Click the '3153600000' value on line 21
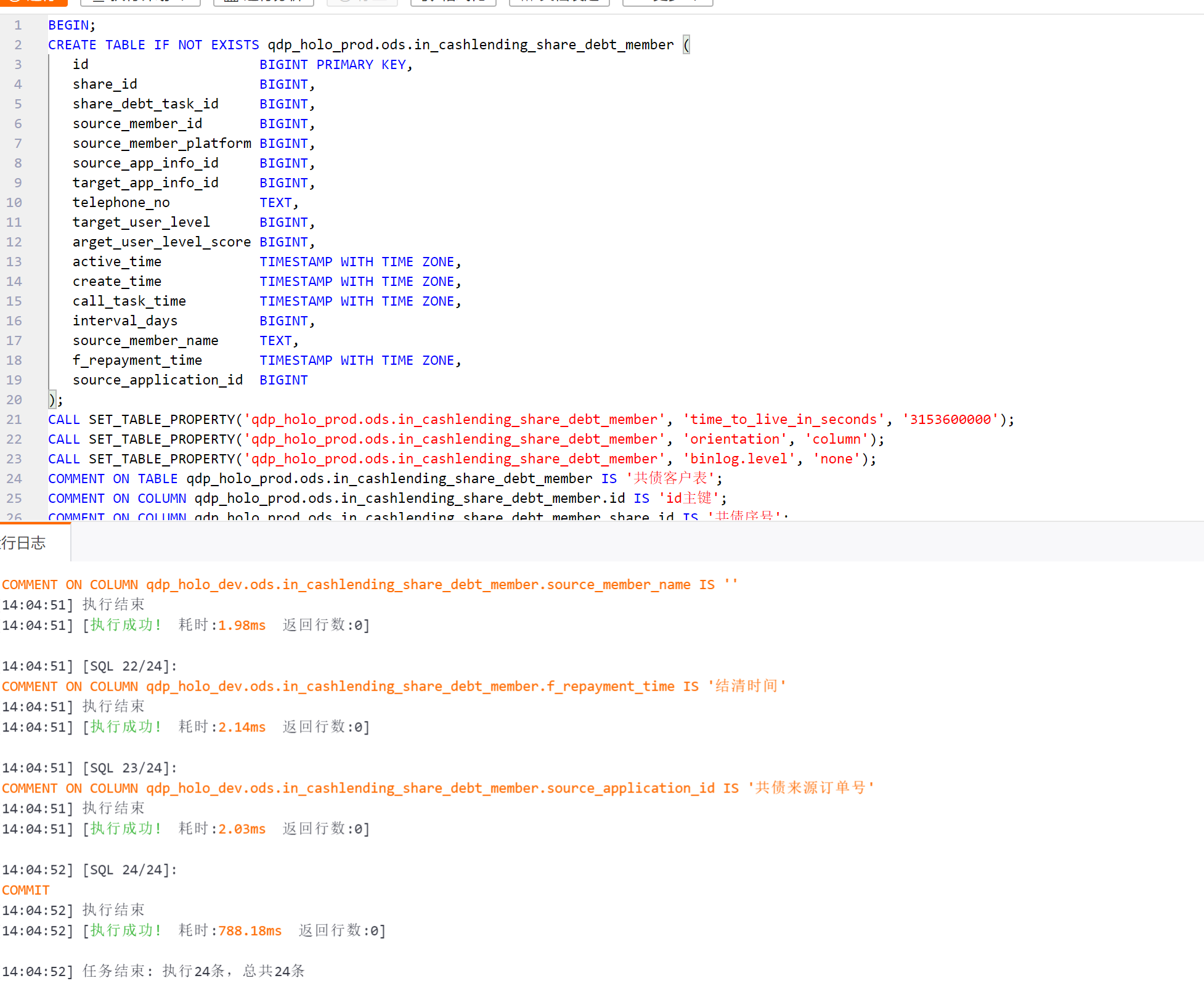The width and height of the screenshot is (1204, 1002). coord(950,420)
